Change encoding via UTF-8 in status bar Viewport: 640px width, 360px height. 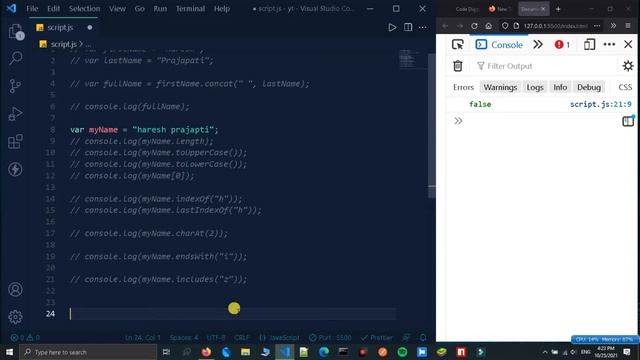coord(216,338)
